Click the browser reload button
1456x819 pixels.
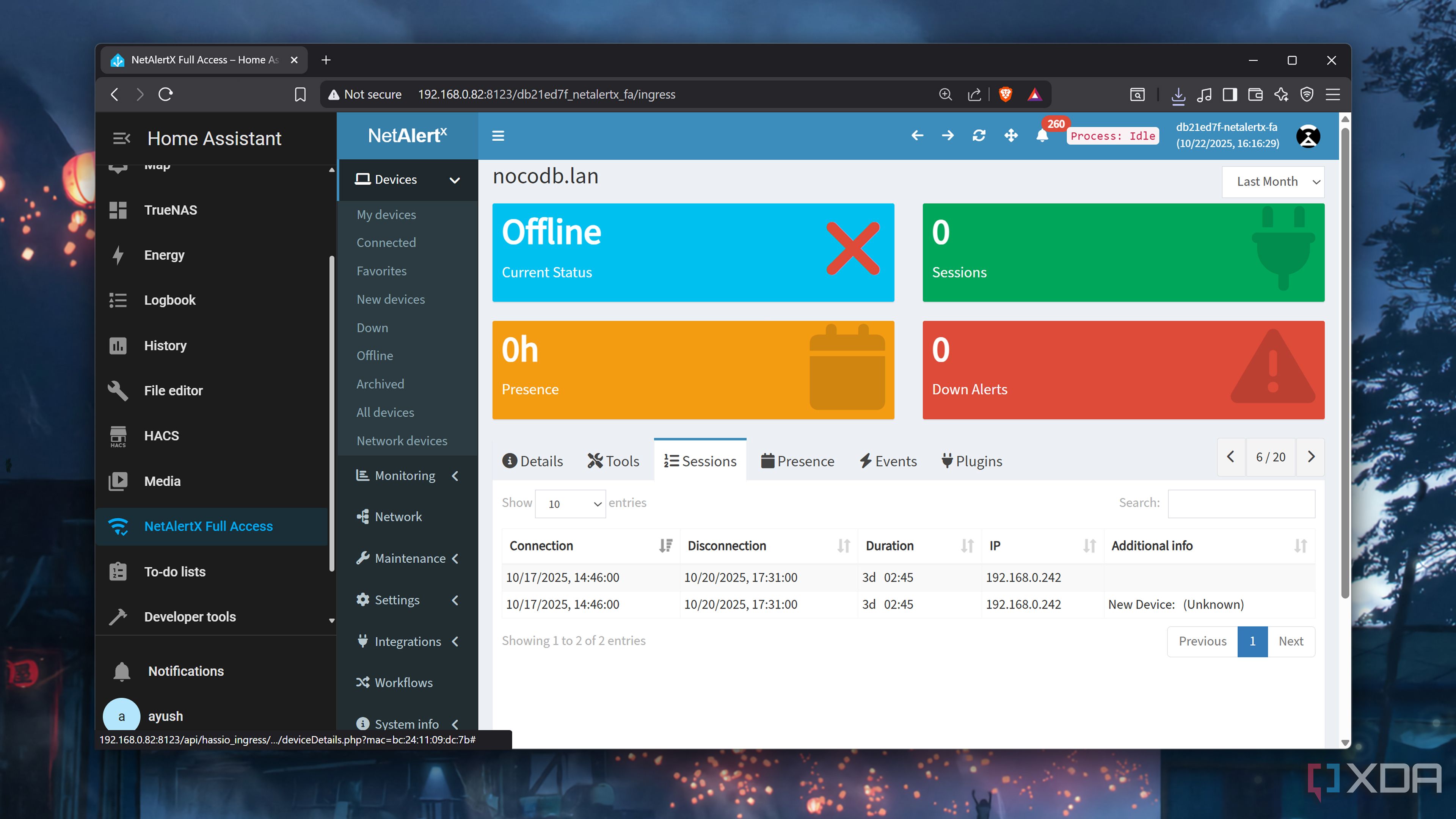pos(166,94)
